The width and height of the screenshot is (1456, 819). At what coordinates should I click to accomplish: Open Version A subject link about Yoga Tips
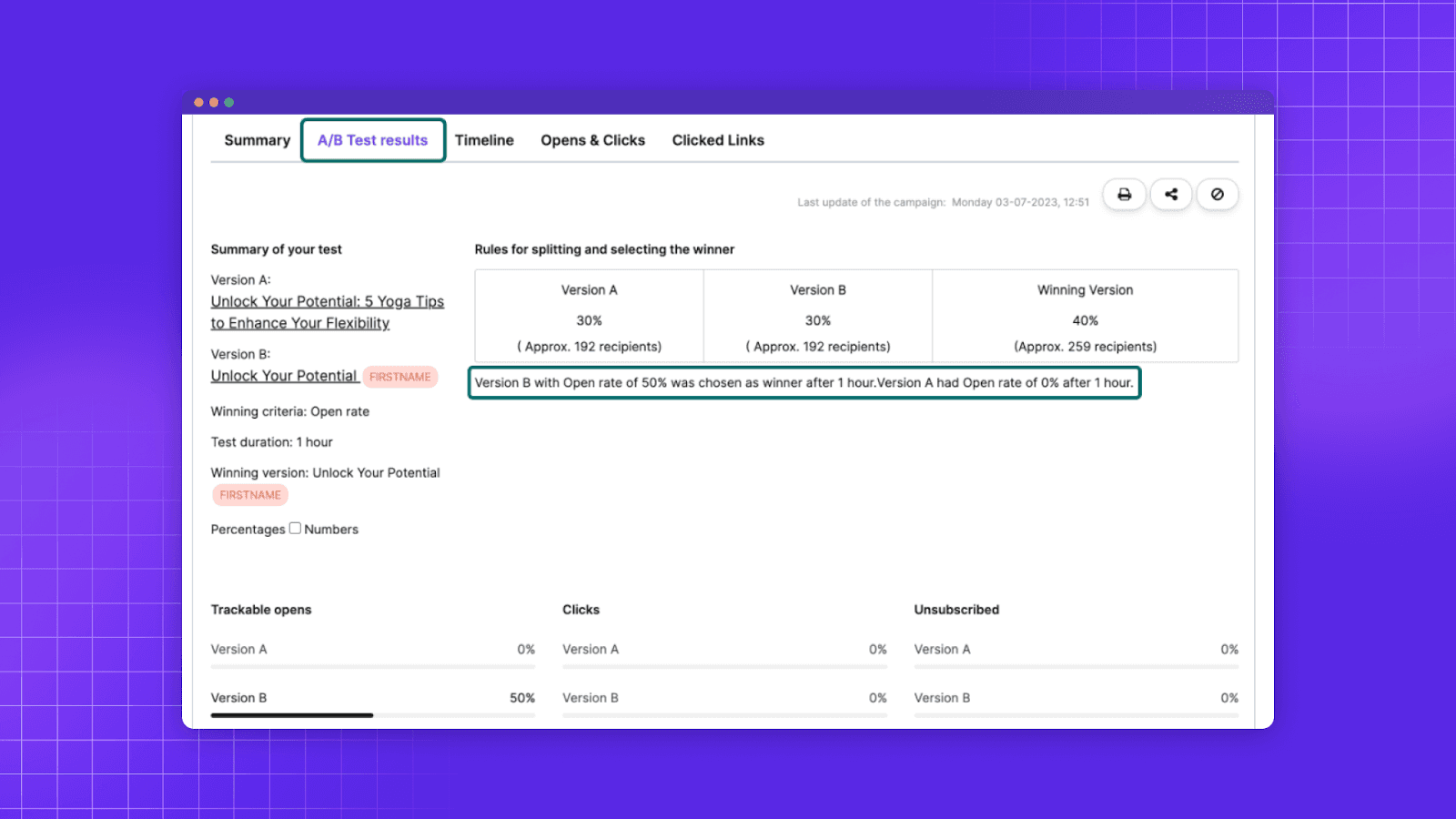point(328,312)
